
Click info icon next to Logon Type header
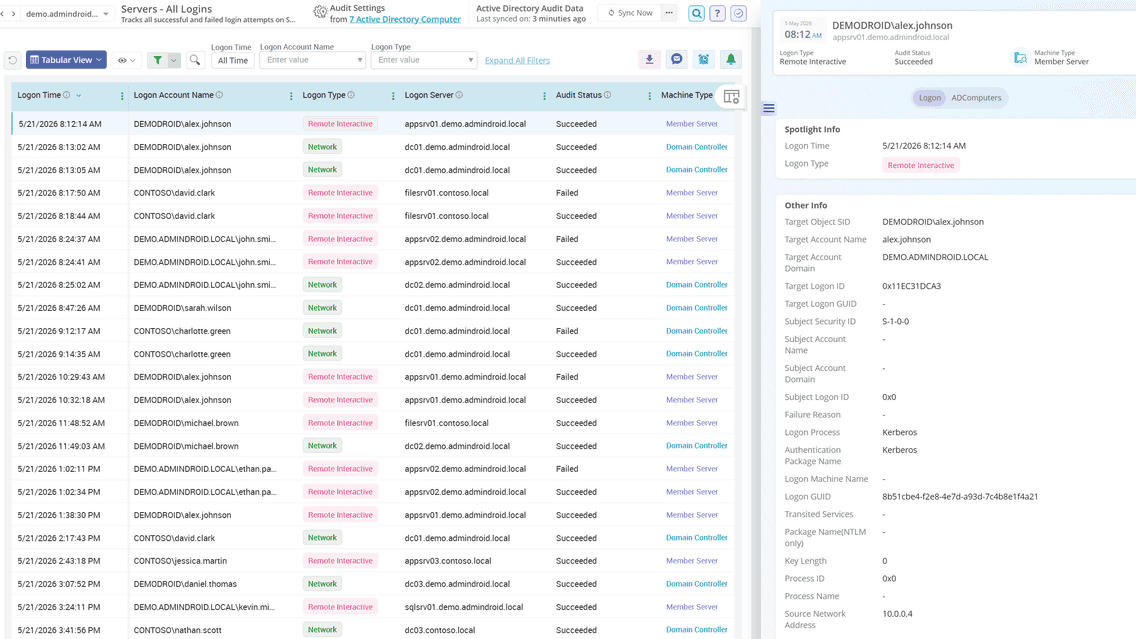point(351,95)
